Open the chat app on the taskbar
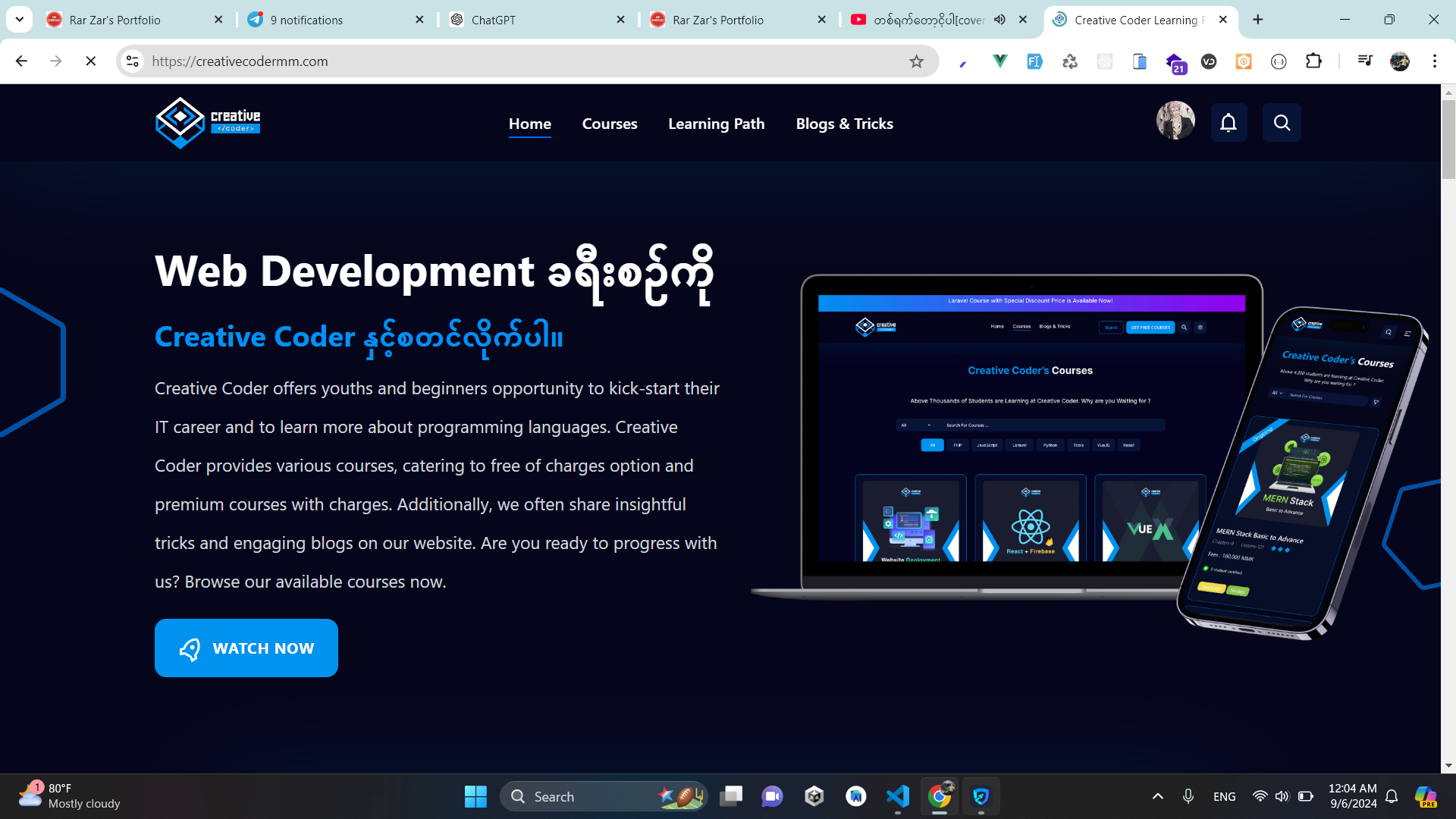Screen dimensions: 1456x819 click(773, 796)
